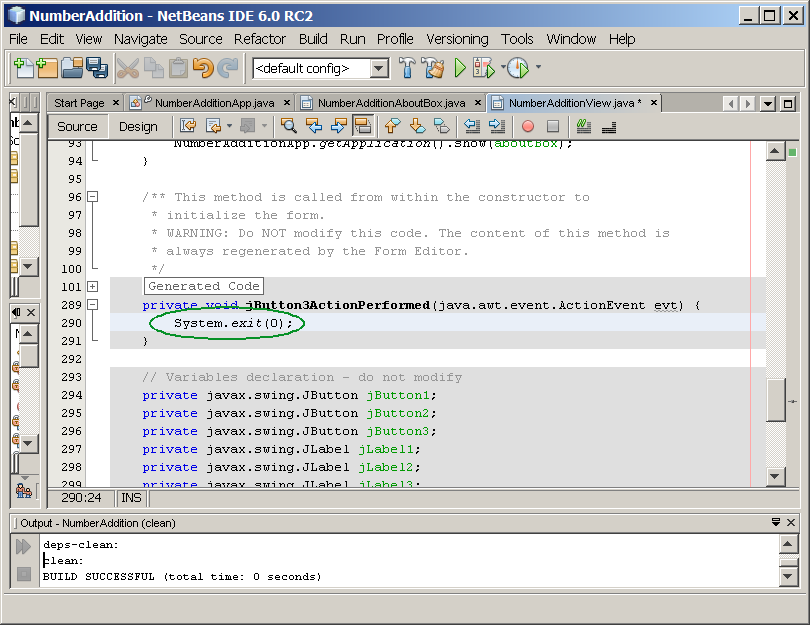Close the Output panel

coord(791,522)
